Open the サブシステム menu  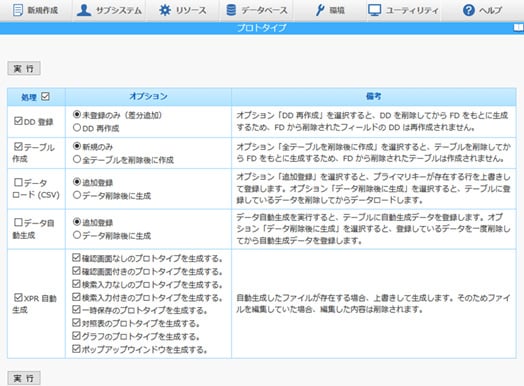[x=109, y=11]
